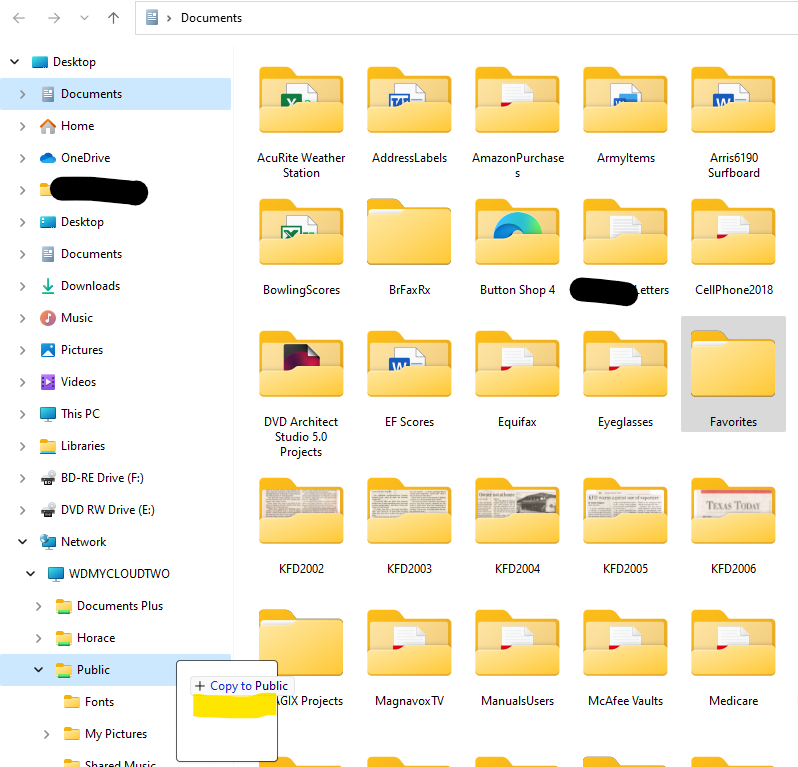The image size is (798, 767).
Task: Select the Medicare folder icon
Action: [733, 643]
